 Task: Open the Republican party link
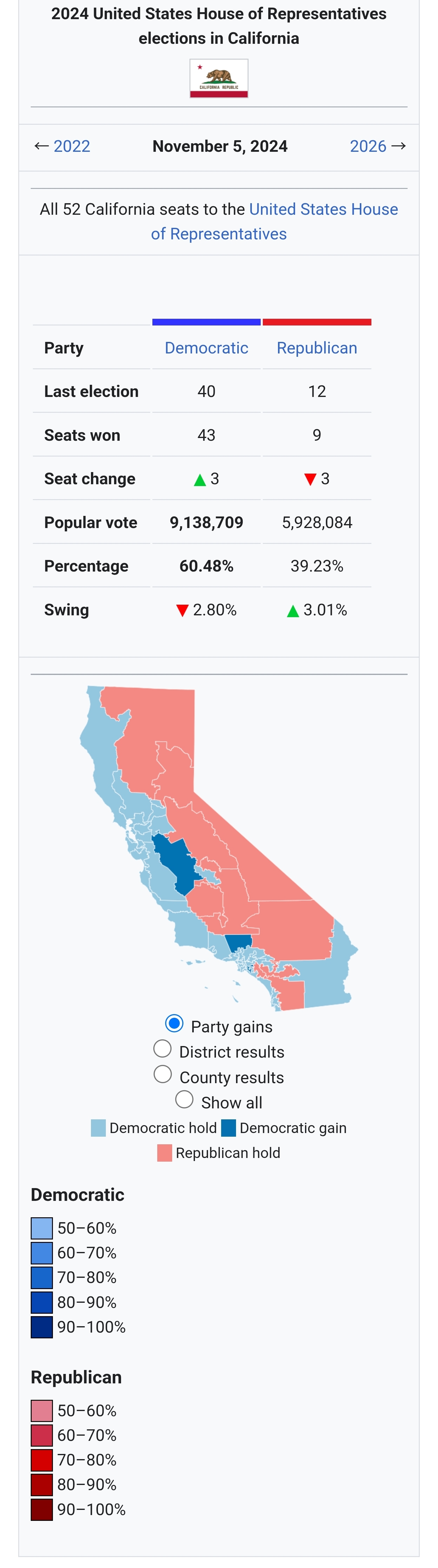(x=316, y=348)
